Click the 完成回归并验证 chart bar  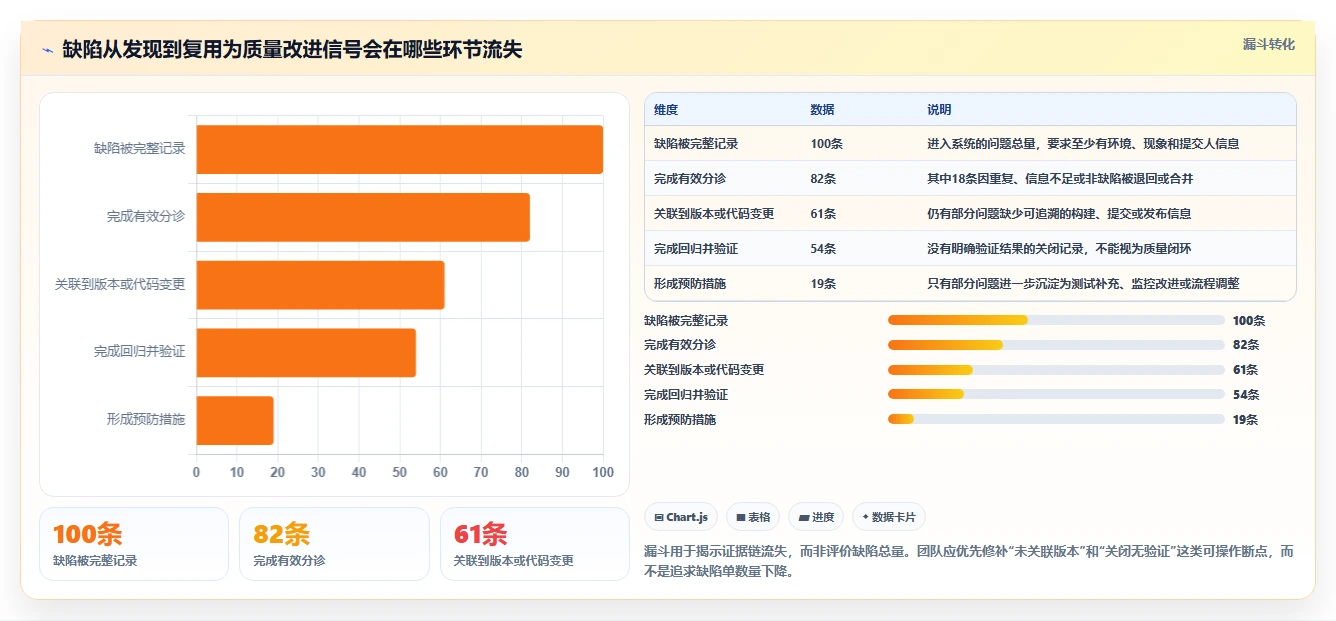[306, 353]
